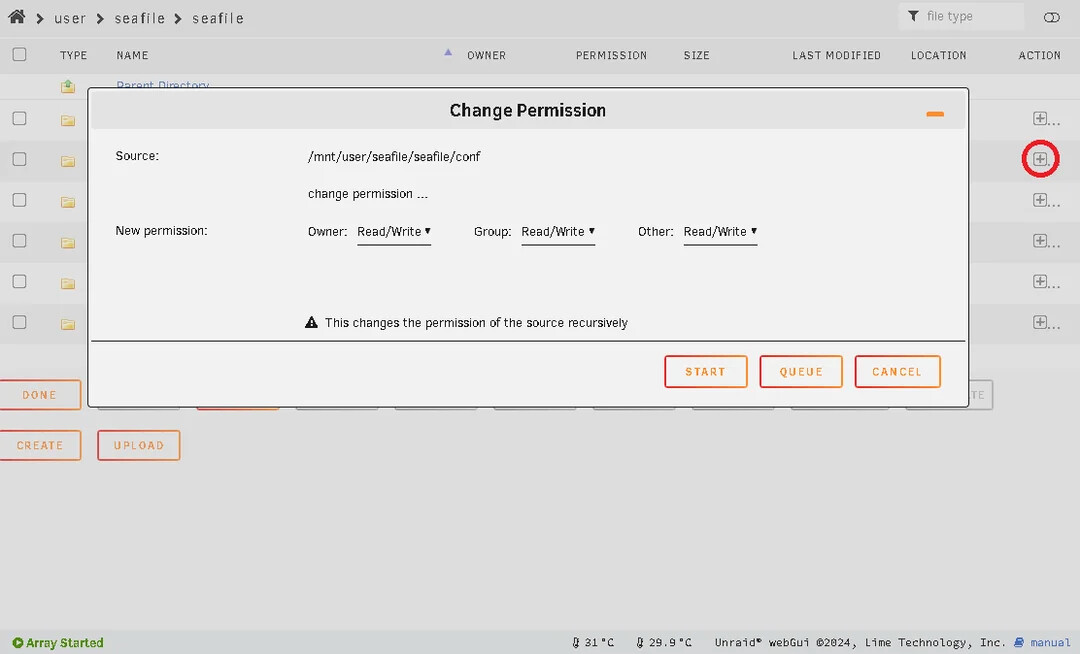This screenshot has height=654, width=1080.
Task: Click the fourth row's folder icon
Action: click(x=68, y=242)
